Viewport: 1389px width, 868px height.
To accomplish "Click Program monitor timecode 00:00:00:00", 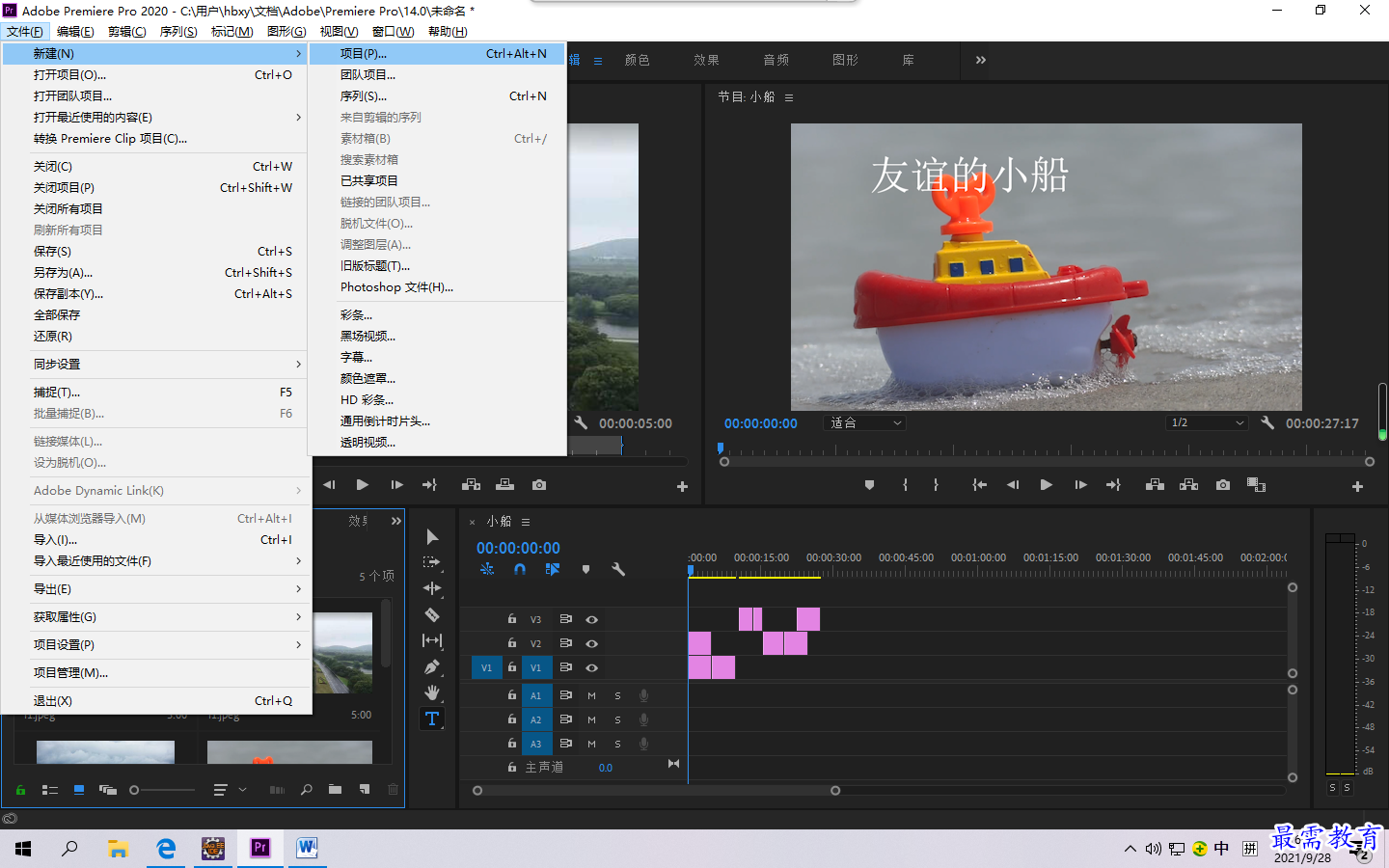I will click(761, 423).
